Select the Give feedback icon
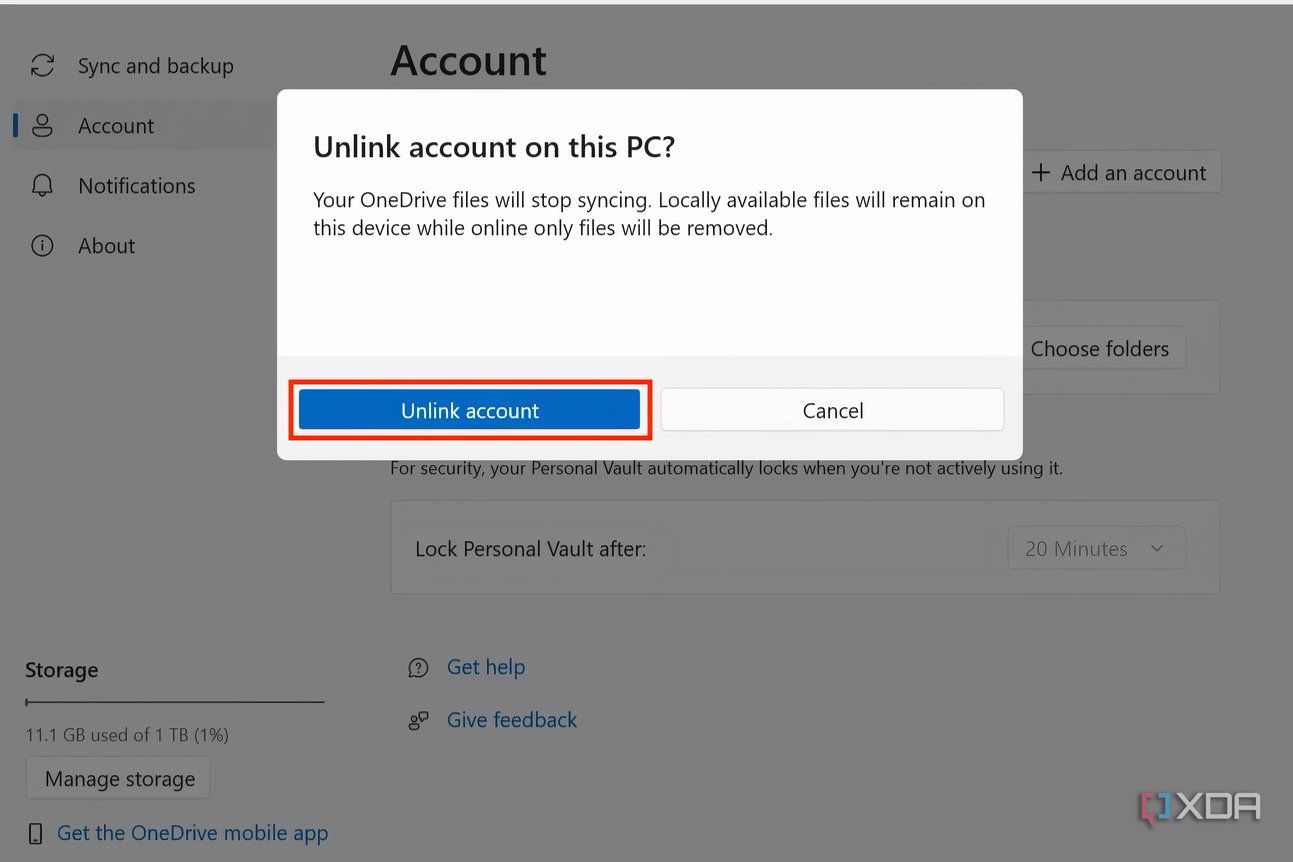This screenshot has height=862, width=1293. coord(418,719)
